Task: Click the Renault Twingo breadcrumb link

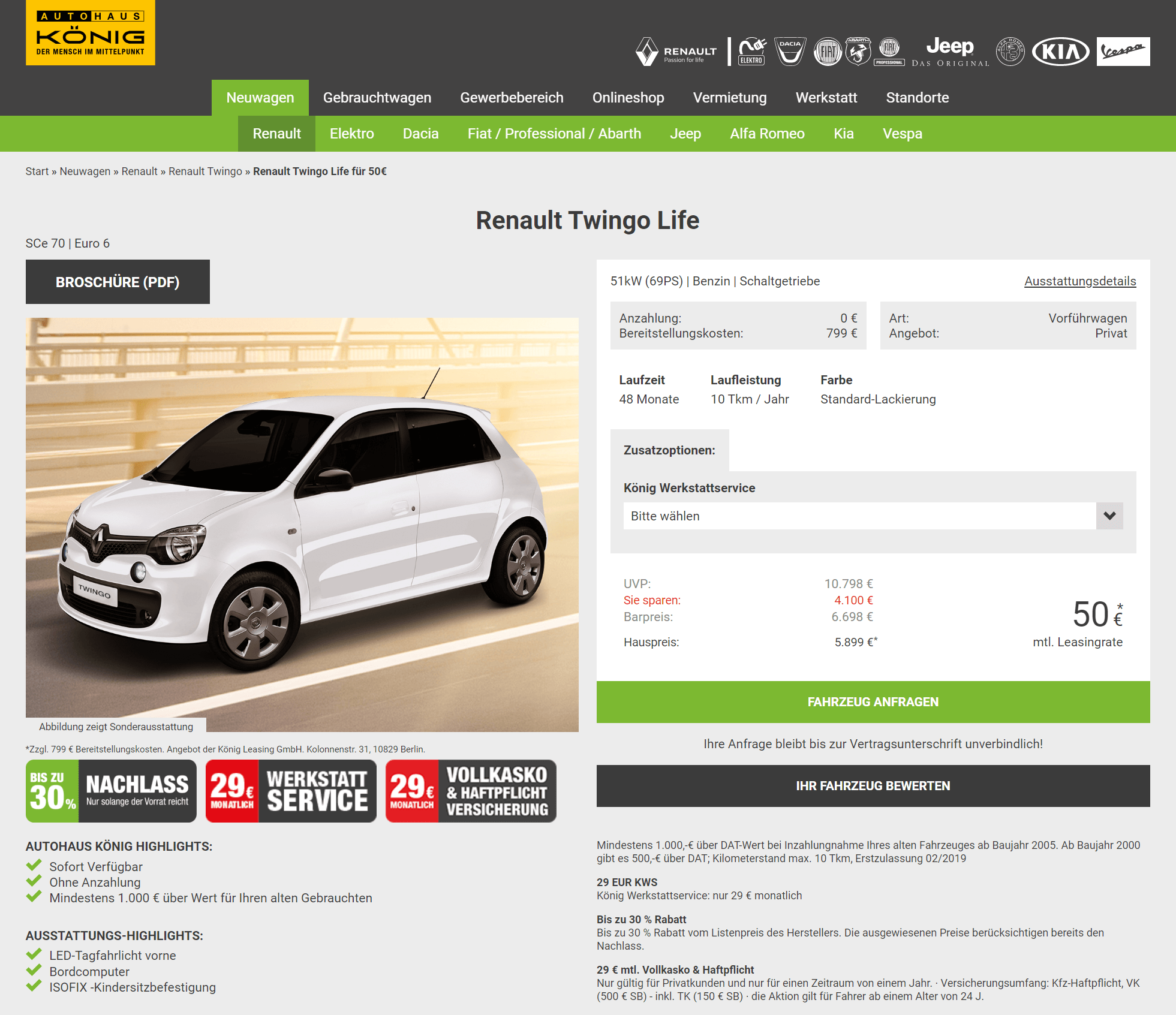Action: click(x=205, y=171)
